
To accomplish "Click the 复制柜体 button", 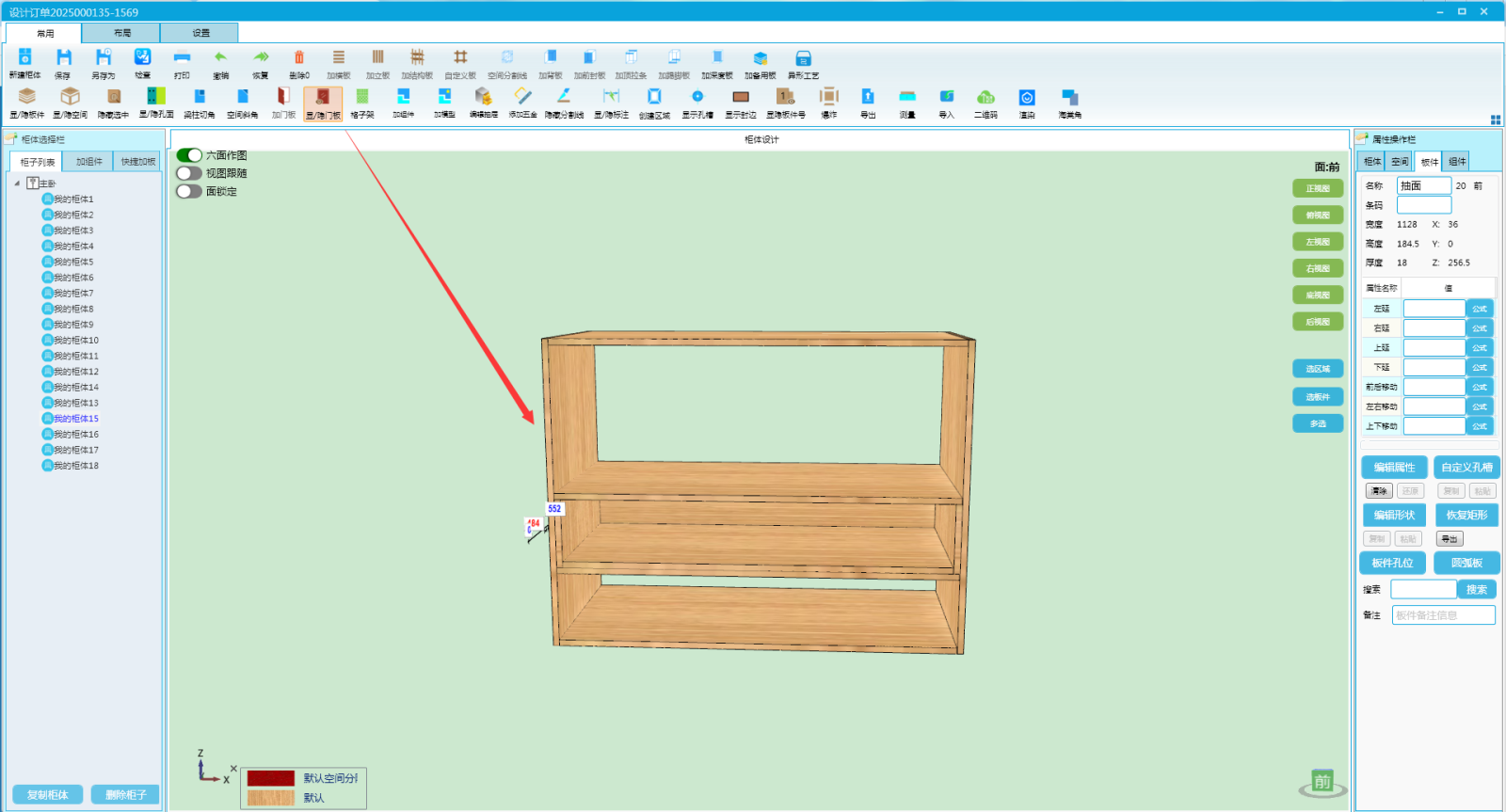I will pos(48,795).
